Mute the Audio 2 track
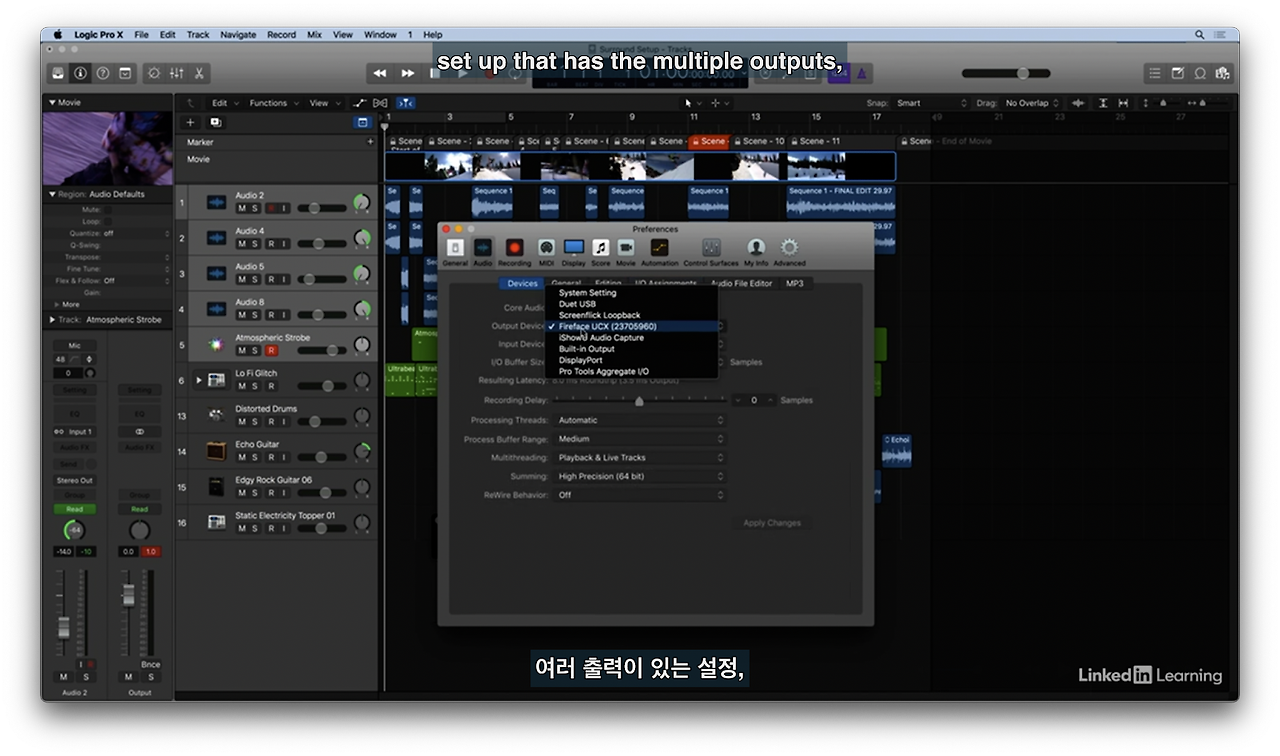Image resolution: width=1280 pixels, height=756 pixels. coord(241,208)
